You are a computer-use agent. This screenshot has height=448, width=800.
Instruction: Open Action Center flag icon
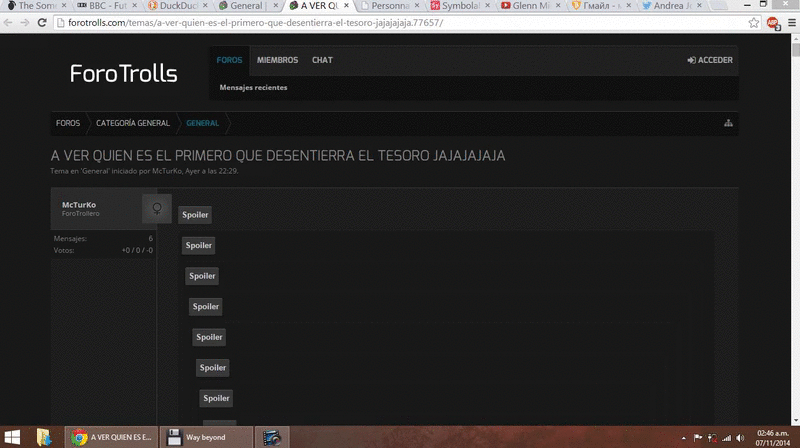click(698, 438)
